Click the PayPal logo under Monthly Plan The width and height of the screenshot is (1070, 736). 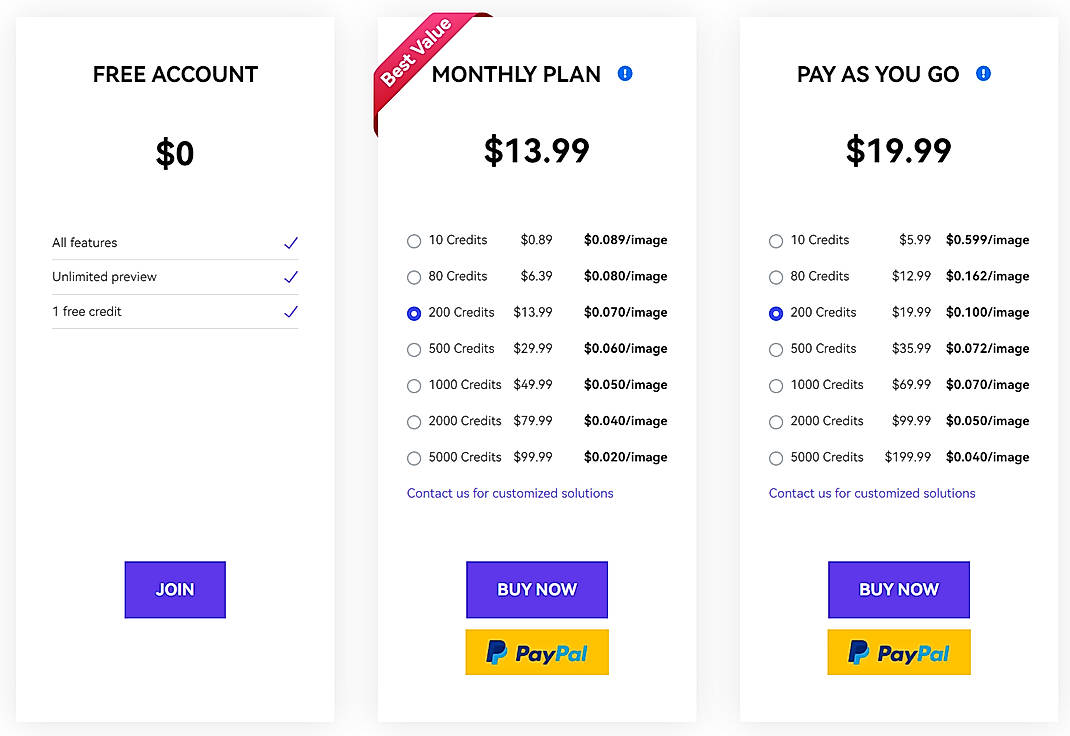pyautogui.click(x=537, y=652)
